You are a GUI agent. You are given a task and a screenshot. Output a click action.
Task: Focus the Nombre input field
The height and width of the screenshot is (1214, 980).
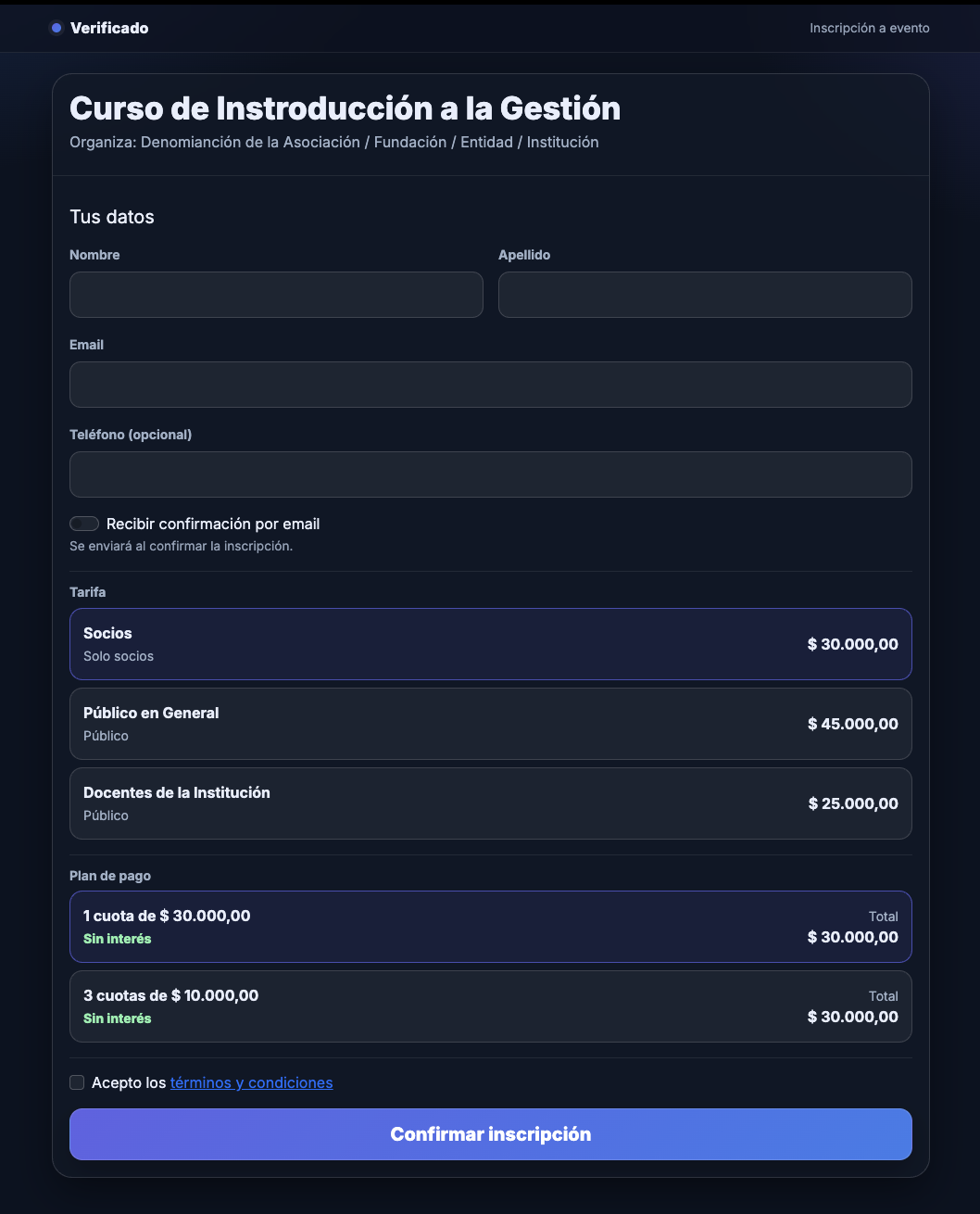[276, 295]
